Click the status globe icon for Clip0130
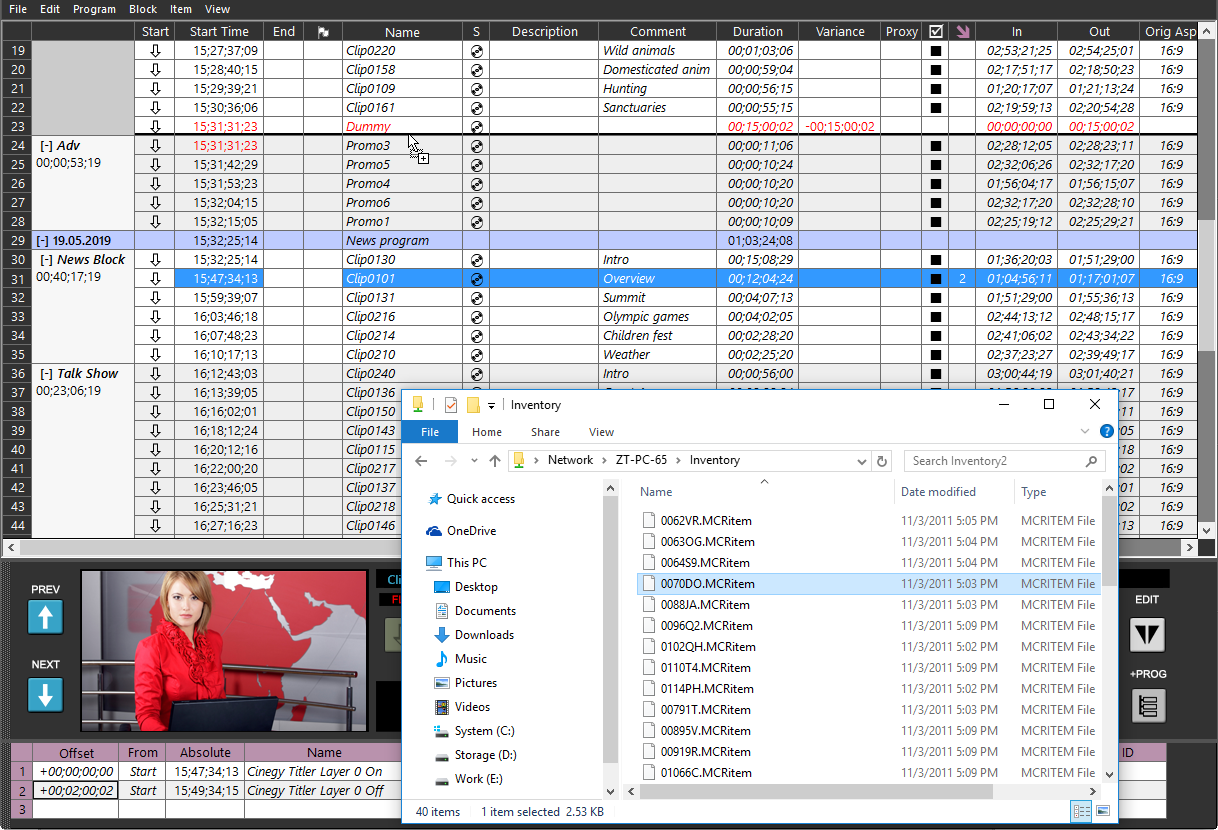Screen dimensions: 1218x830 [x=477, y=260]
